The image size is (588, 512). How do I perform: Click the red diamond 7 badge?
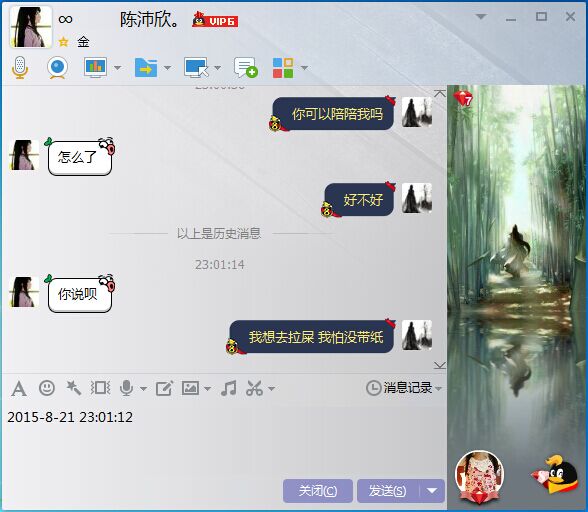point(463,98)
